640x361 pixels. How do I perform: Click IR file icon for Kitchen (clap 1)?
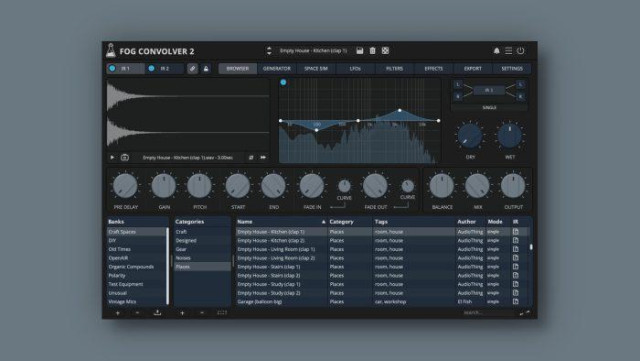pos(516,232)
